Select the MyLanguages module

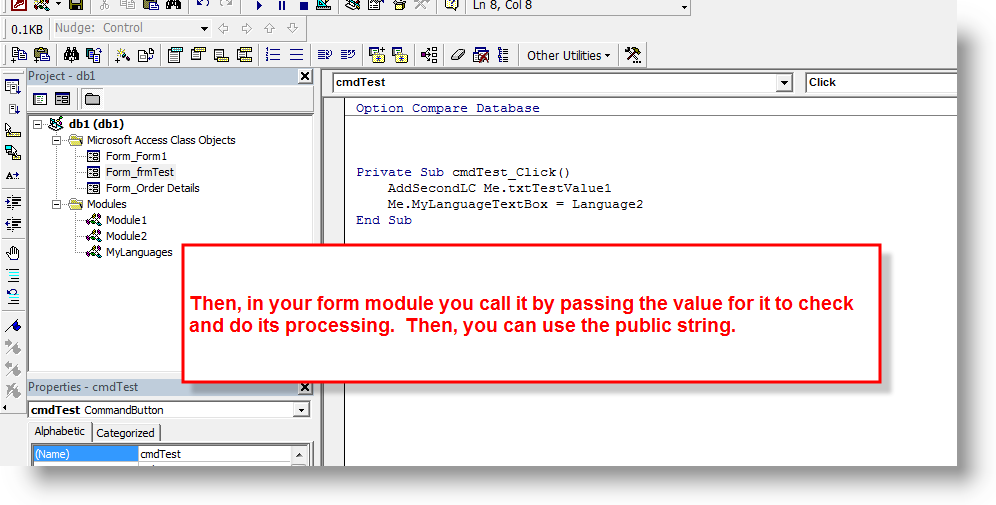click(139, 252)
